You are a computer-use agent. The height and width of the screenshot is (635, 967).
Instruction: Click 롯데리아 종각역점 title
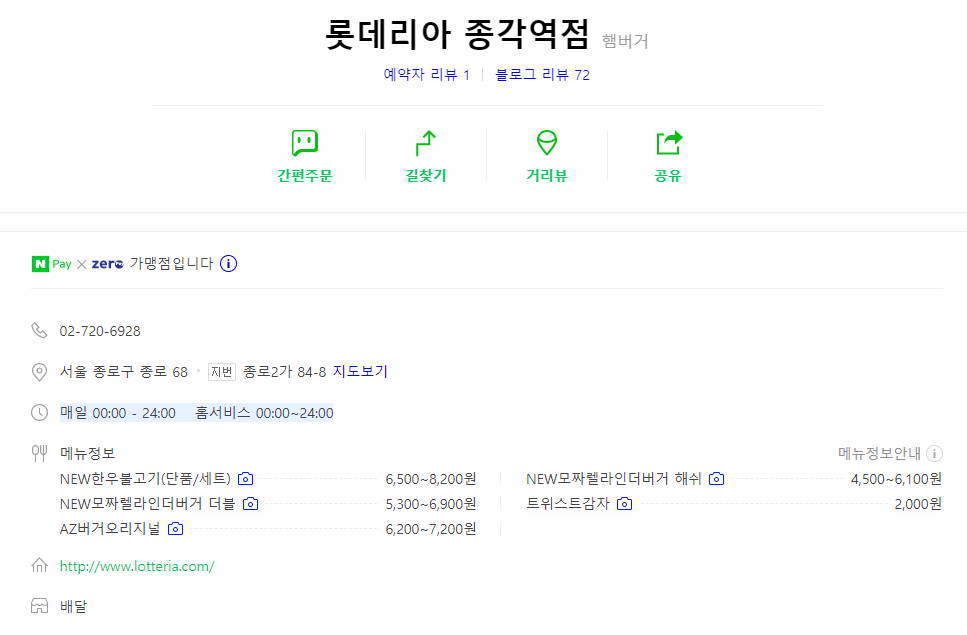click(x=457, y=34)
